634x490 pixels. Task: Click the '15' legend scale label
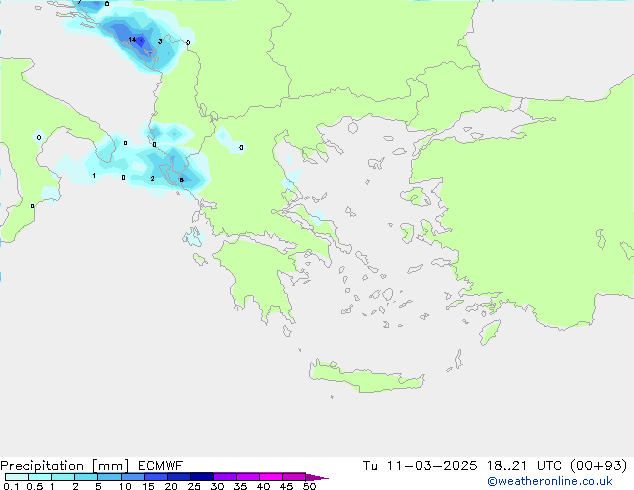148,486
